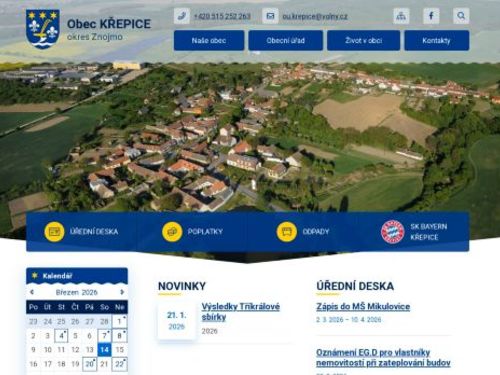
Task: Open the Naše obec menu
Action: pos(209,40)
